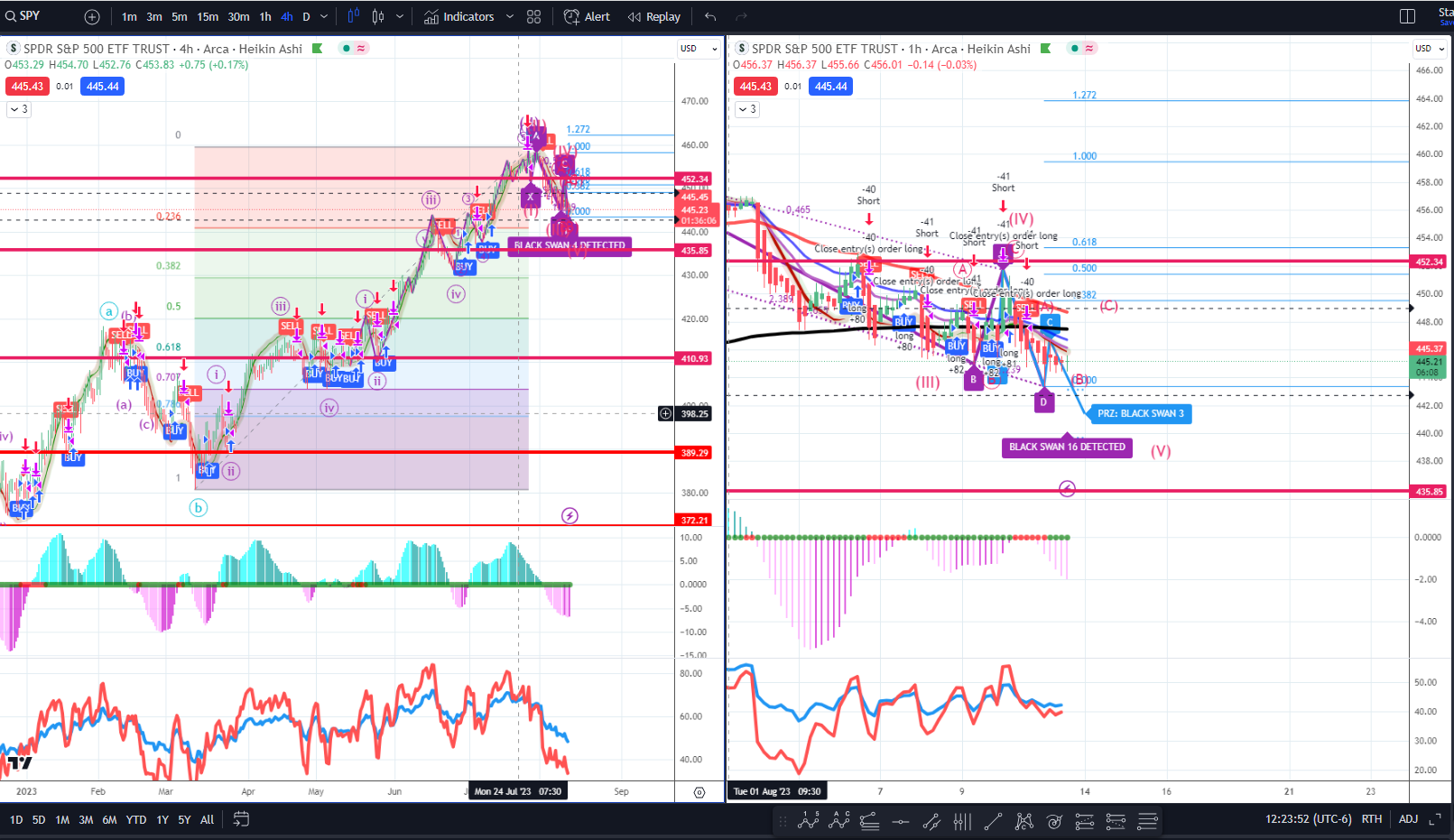Click the PRZ: BLACK SWAN 3 label

(1141, 414)
